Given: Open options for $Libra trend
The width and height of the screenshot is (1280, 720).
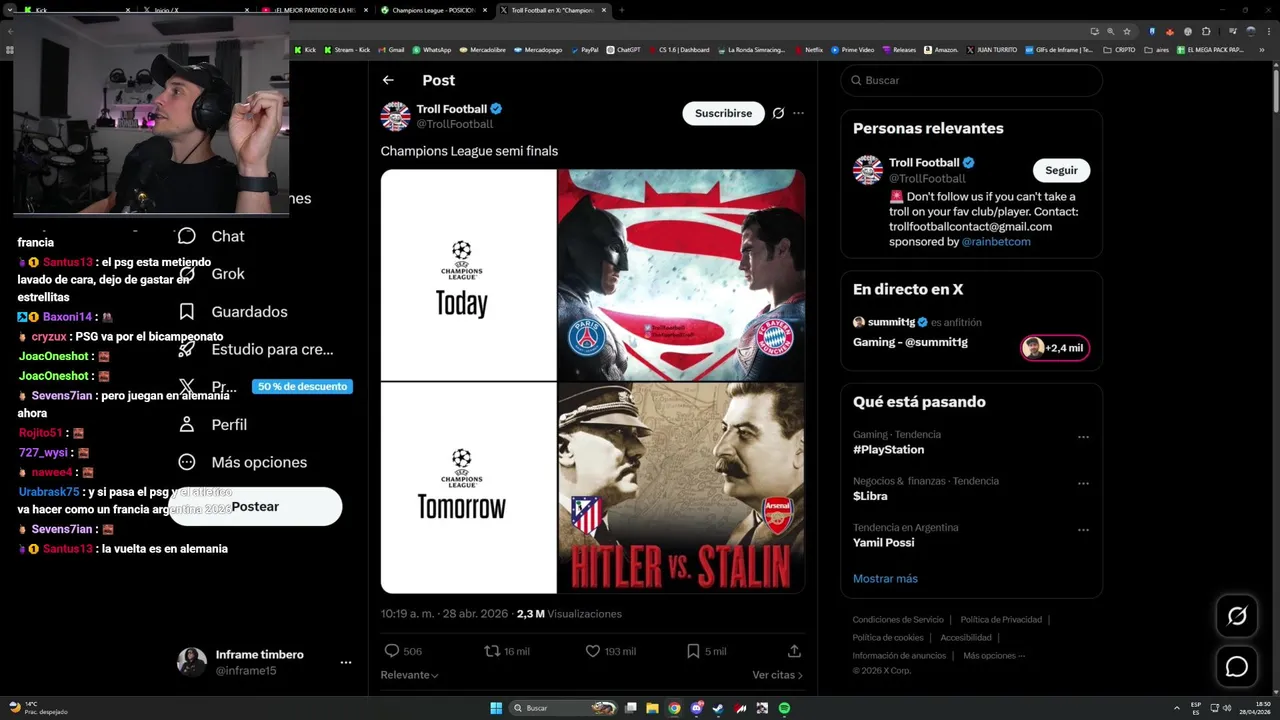Looking at the screenshot, I should click(x=1083, y=483).
